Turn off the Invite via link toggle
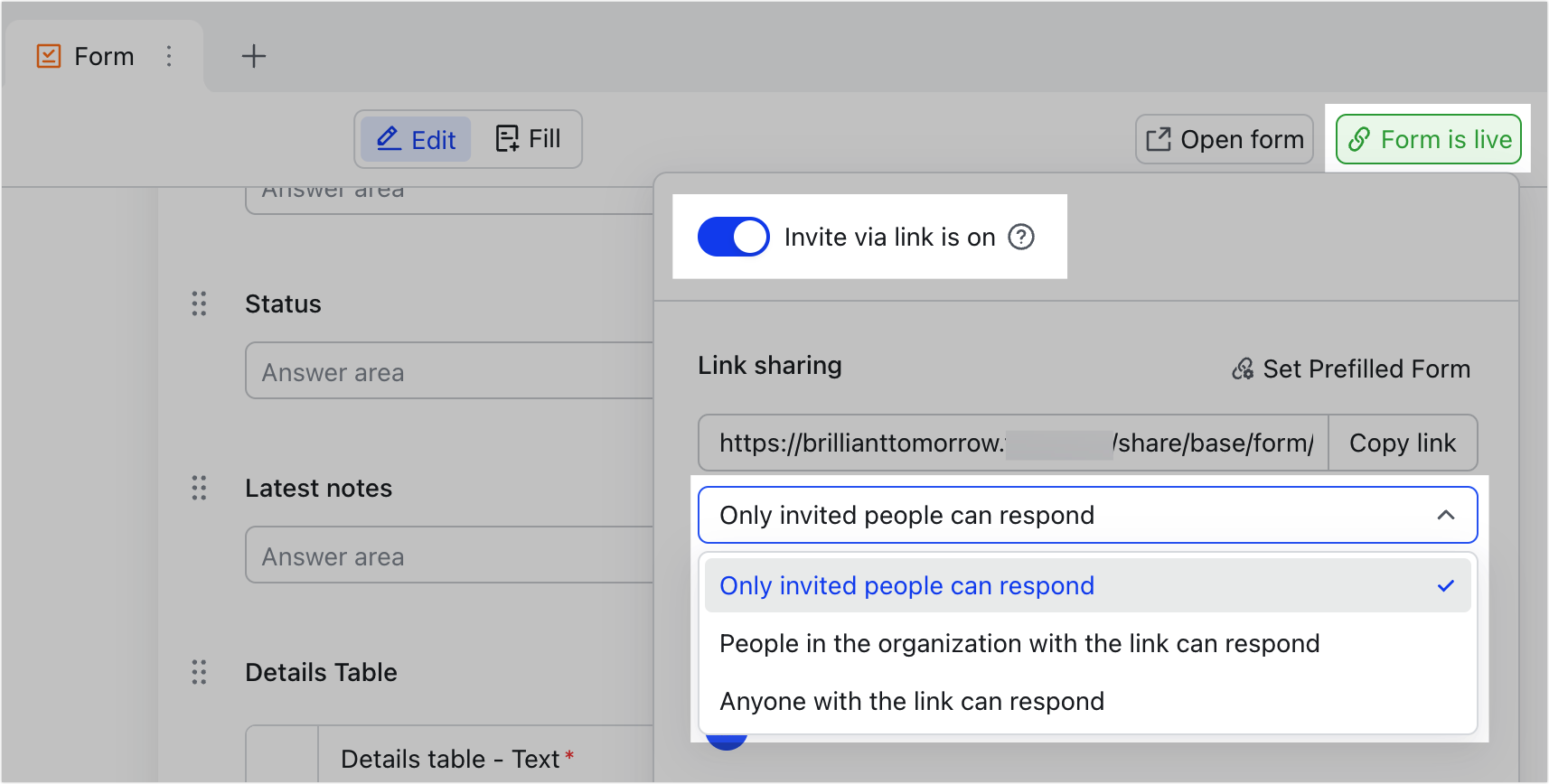The image size is (1549, 784). [x=733, y=237]
